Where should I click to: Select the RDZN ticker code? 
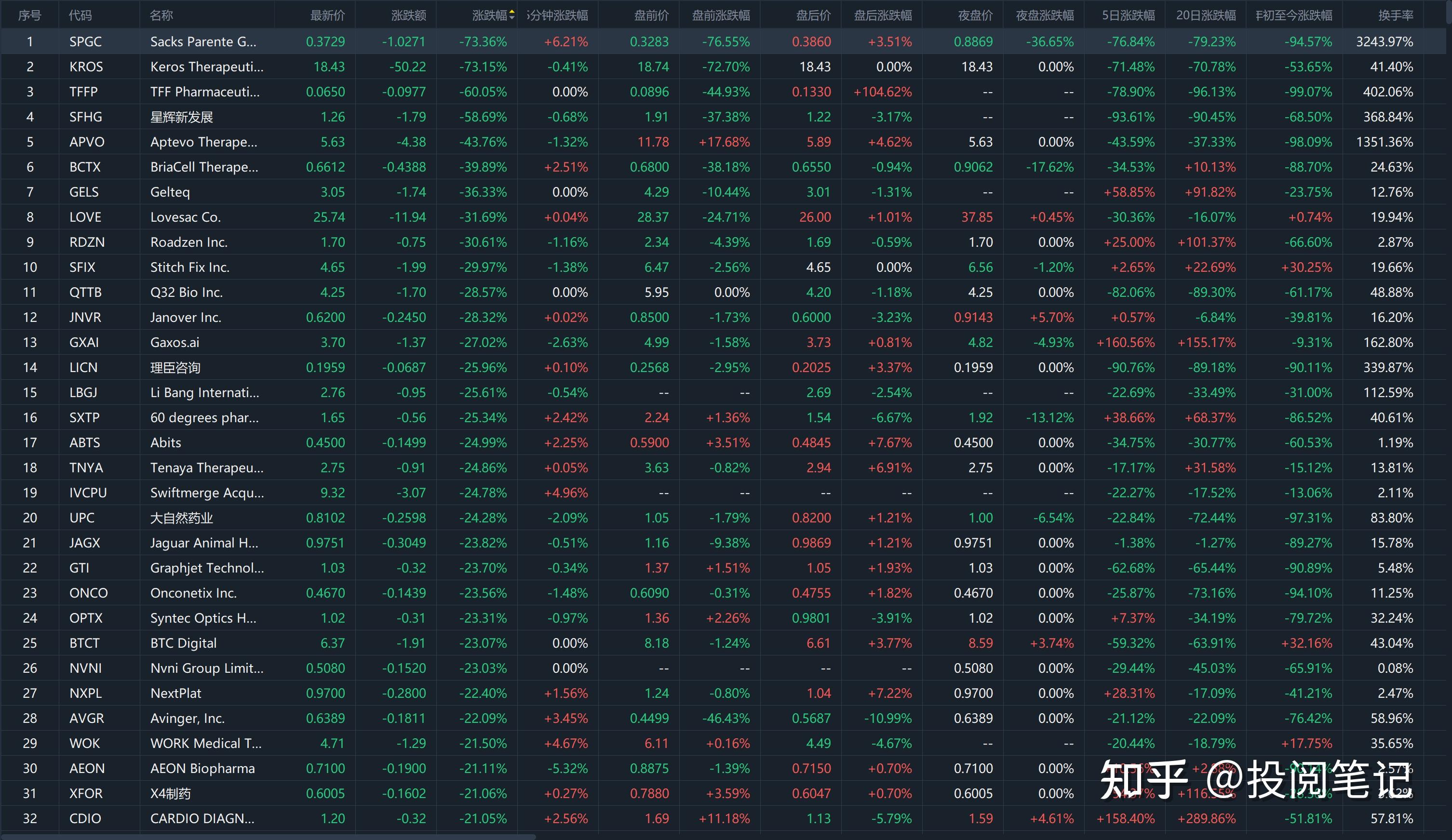click(87, 242)
